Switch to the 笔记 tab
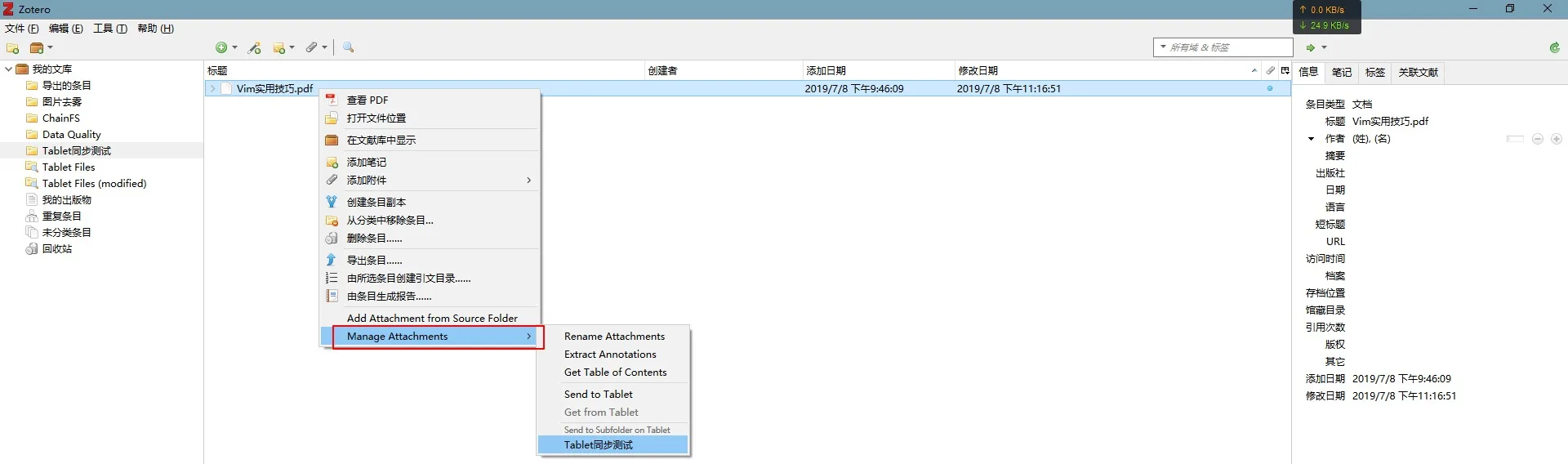This screenshot has width=1568, height=464. (1342, 73)
